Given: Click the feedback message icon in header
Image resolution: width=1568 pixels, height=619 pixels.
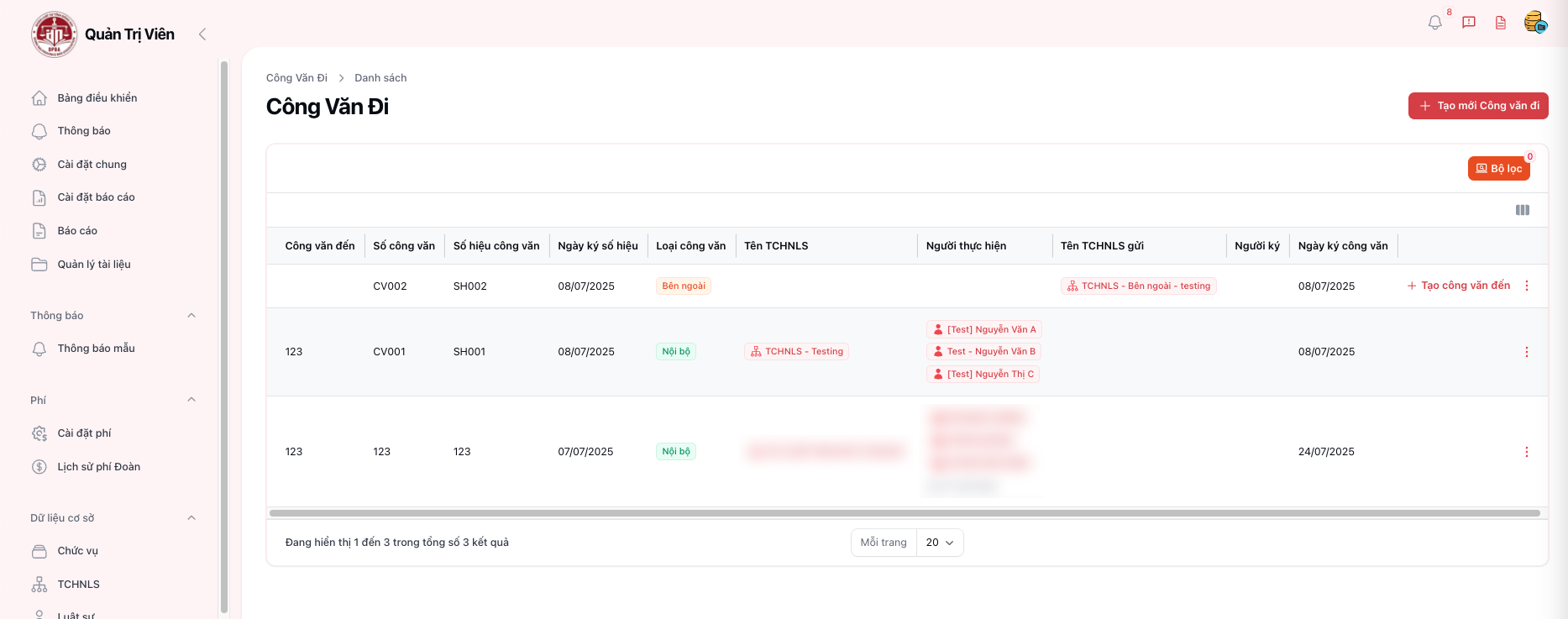Looking at the screenshot, I should coord(1469,23).
